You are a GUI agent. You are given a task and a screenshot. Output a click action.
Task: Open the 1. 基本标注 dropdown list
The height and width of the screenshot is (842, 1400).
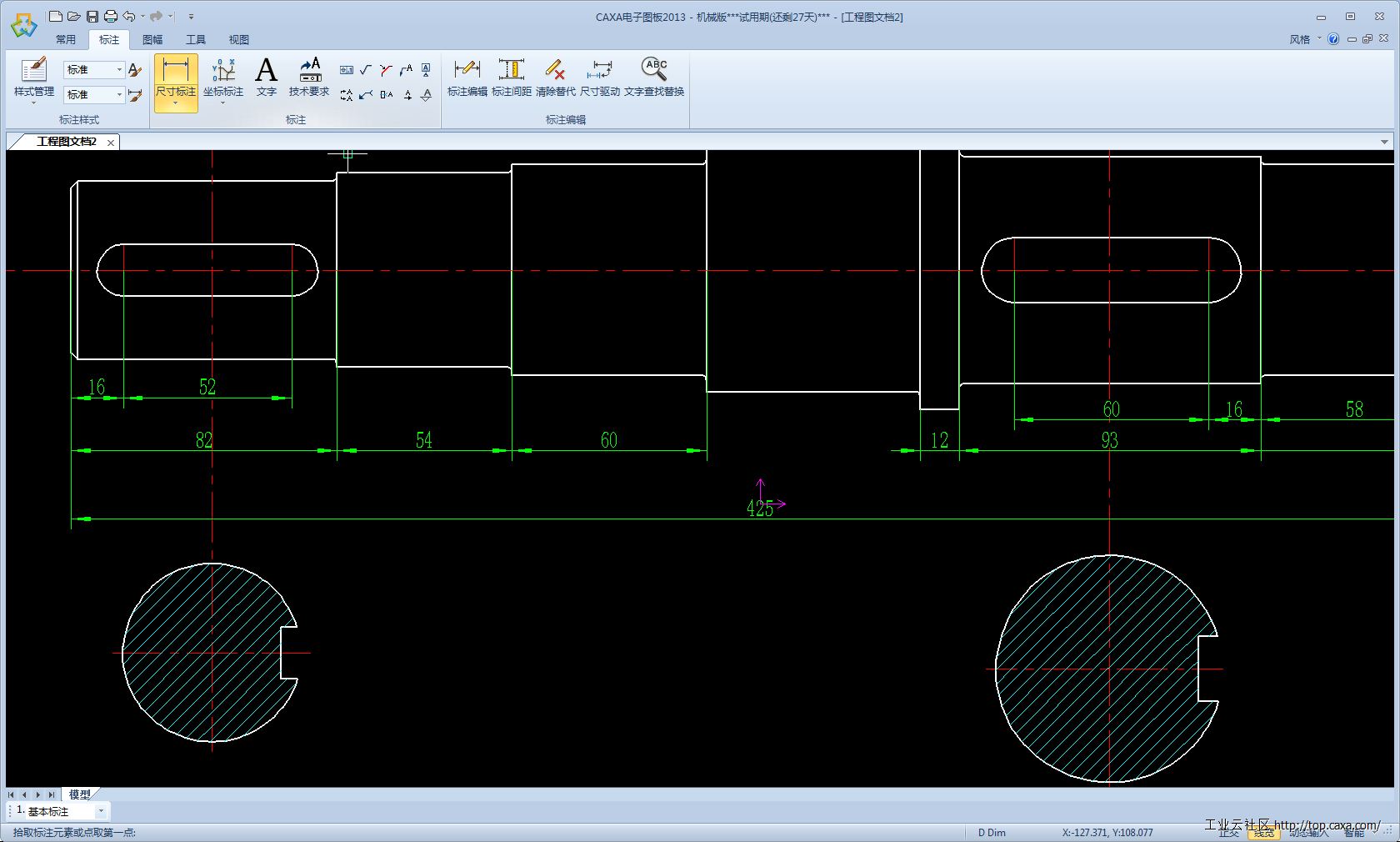pos(101,811)
